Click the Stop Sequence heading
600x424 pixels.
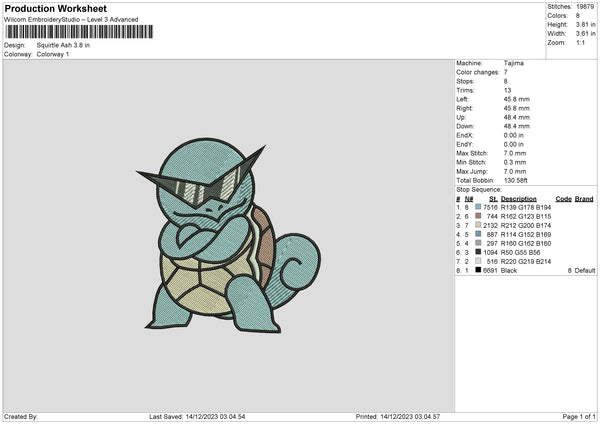(x=478, y=188)
